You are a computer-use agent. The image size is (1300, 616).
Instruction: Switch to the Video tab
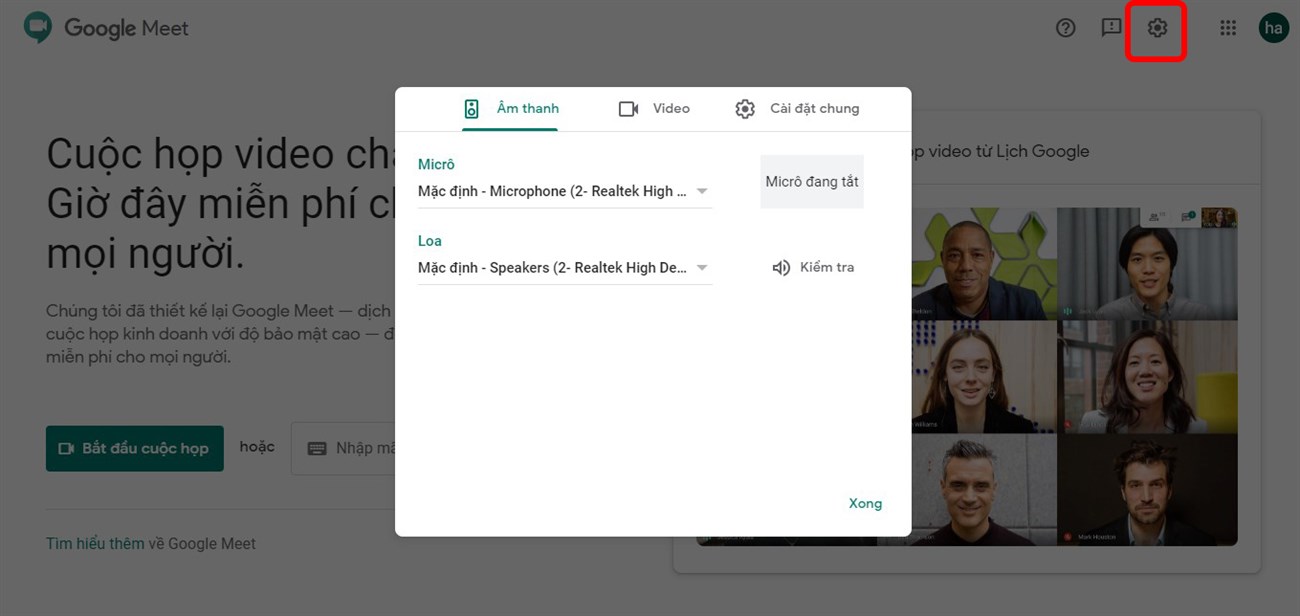[x=654, y=109]
